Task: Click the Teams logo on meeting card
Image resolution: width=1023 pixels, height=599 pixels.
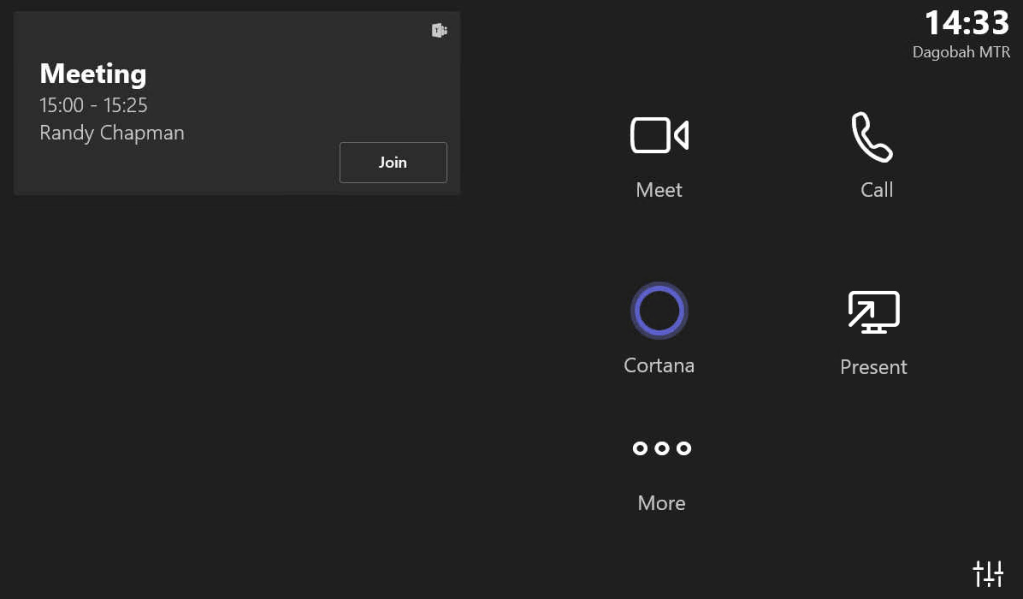Action: coord(439,31)
